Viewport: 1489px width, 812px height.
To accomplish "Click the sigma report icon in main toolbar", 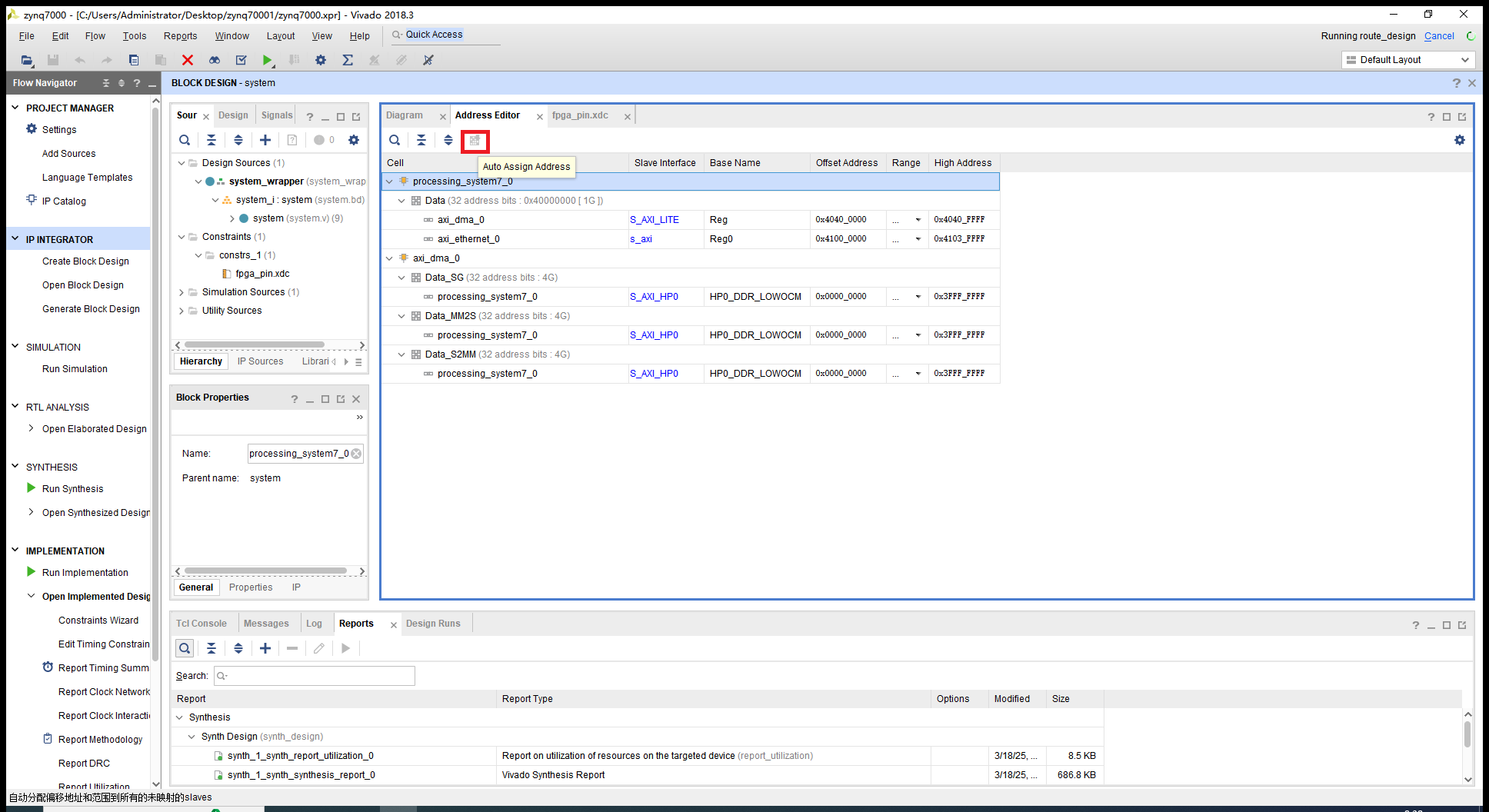I will pos(348,60).
